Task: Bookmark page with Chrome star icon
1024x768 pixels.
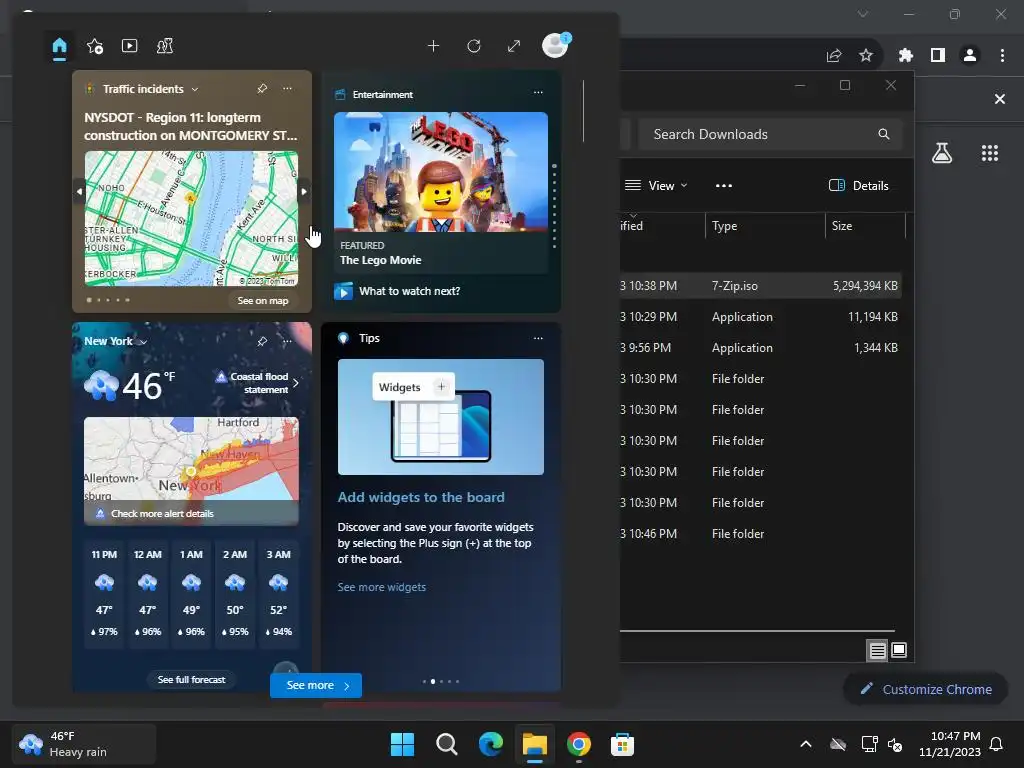Action: (866, 56)
